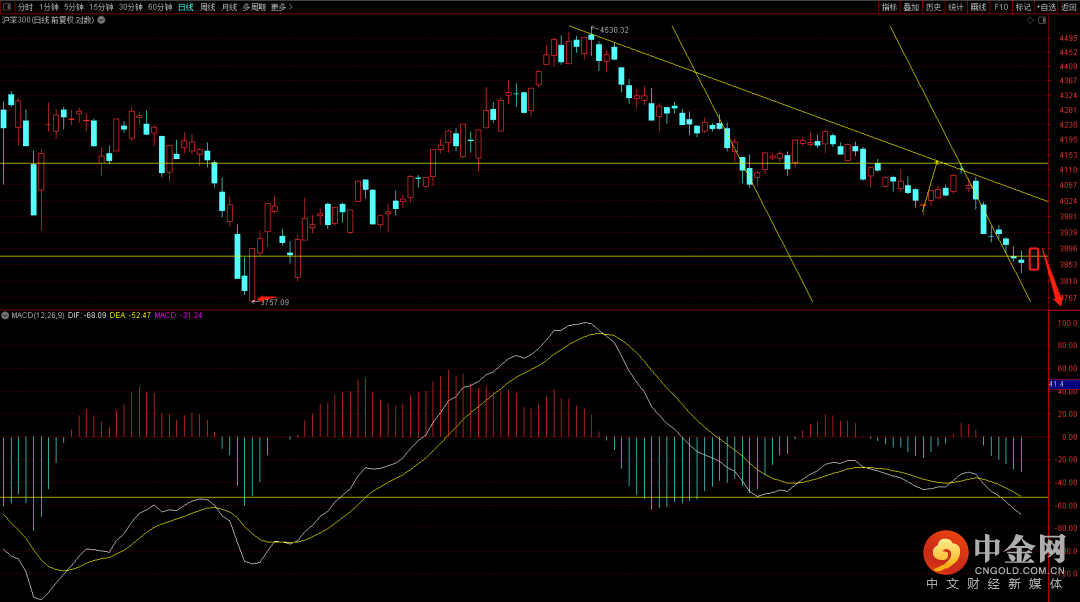Open the 沪深300 title dropdown arrow

click(102, 20)
